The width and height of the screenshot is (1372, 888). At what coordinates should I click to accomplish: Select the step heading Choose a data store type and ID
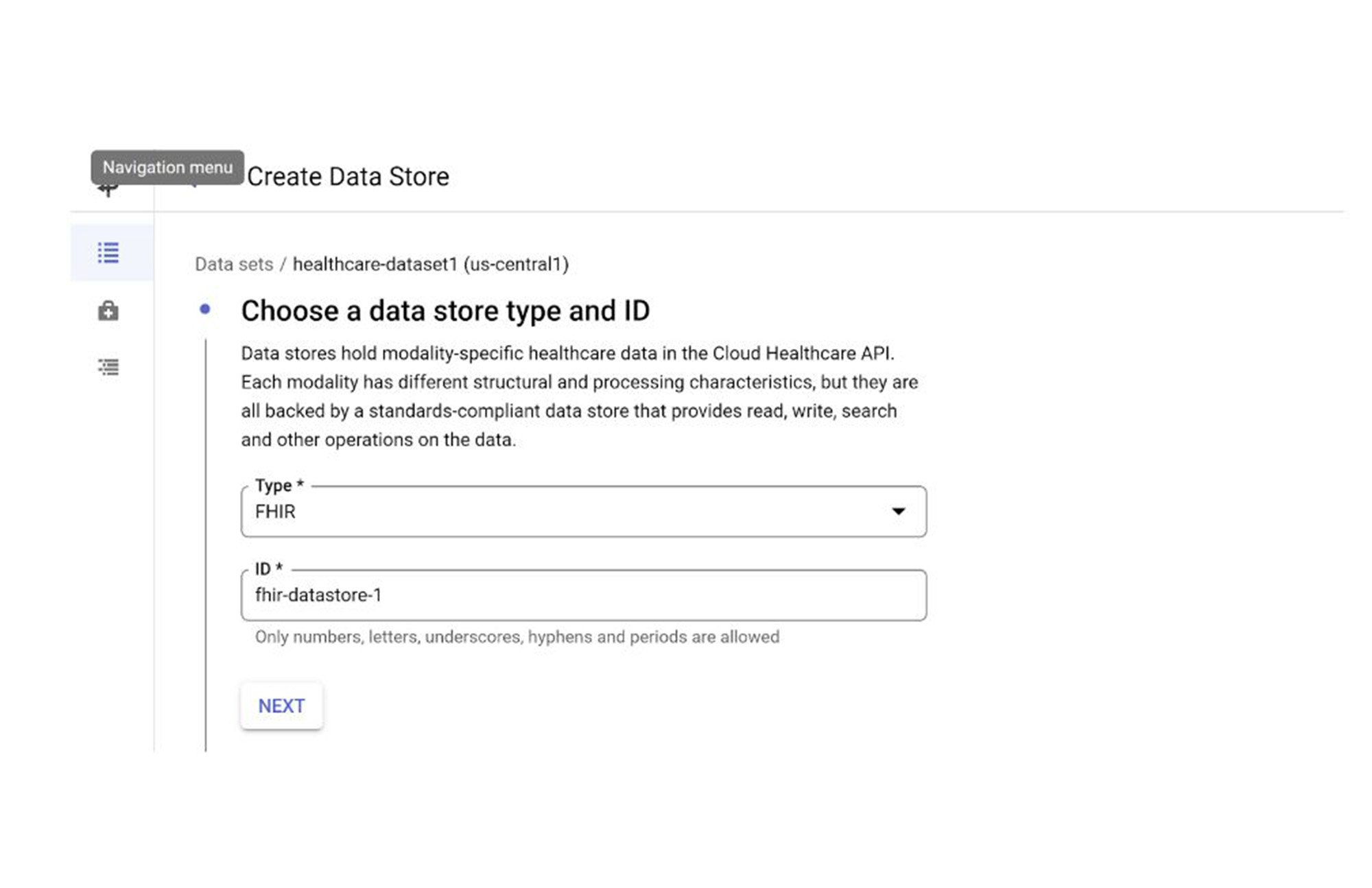point(445,311)
